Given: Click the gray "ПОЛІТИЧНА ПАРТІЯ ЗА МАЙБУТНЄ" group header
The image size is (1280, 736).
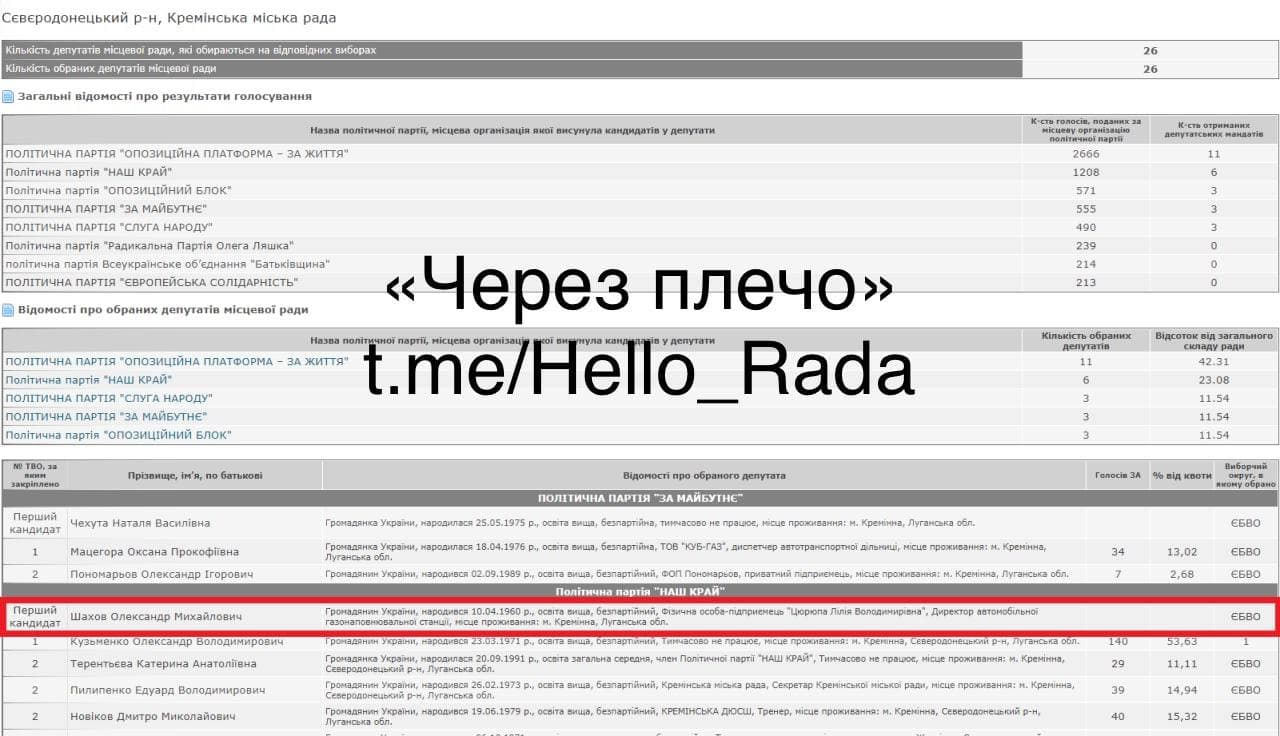Looking at the screenshot, I should coord(640,498).
